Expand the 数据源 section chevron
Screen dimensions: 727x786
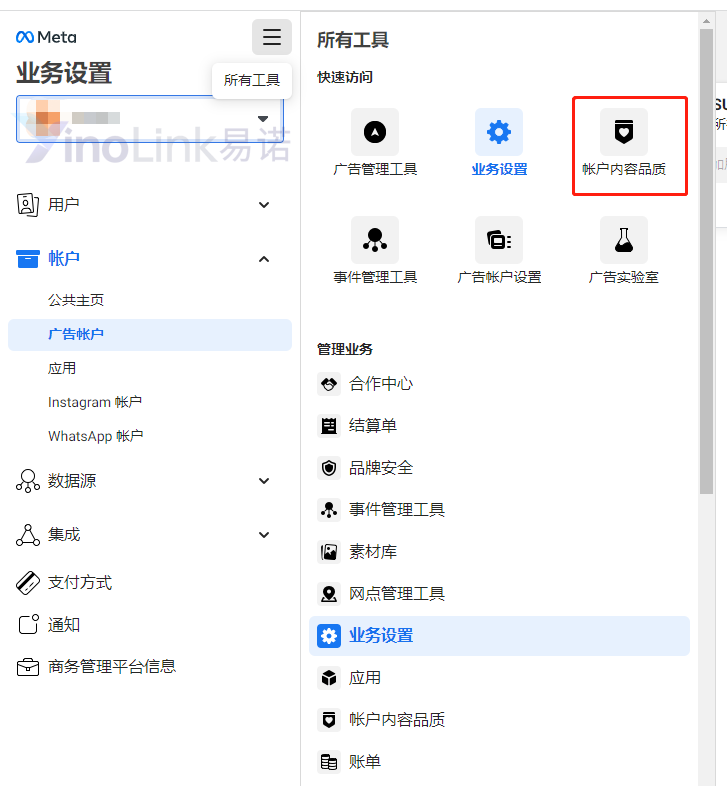coord(264,481)
